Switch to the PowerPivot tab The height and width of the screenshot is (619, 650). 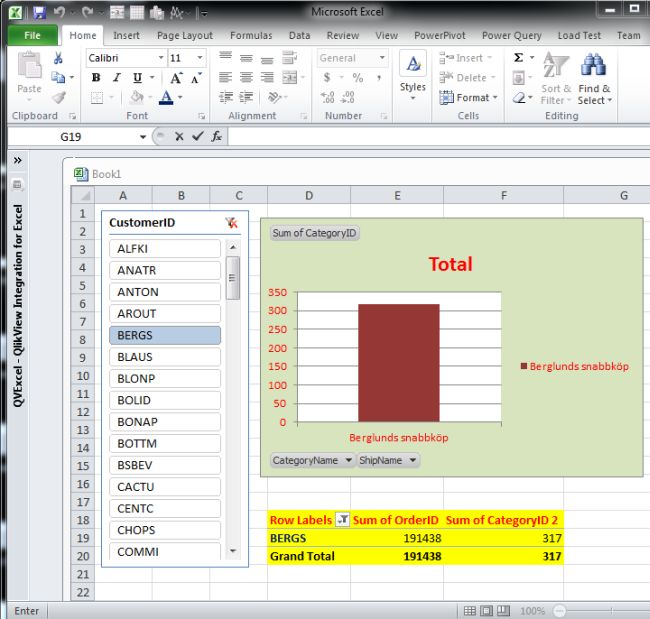(x=440, y=36)
